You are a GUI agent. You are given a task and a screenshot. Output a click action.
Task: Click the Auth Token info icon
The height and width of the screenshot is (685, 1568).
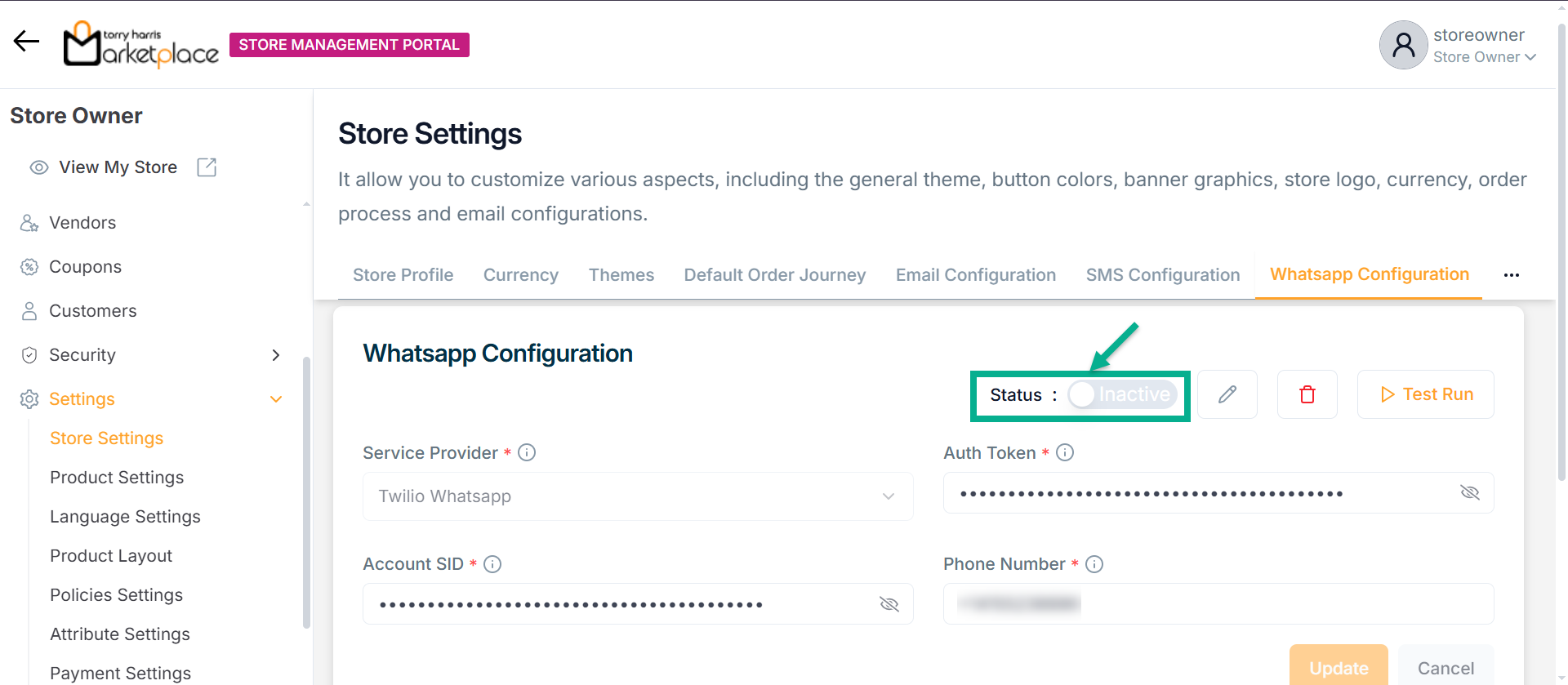[x=1065, y=452]
